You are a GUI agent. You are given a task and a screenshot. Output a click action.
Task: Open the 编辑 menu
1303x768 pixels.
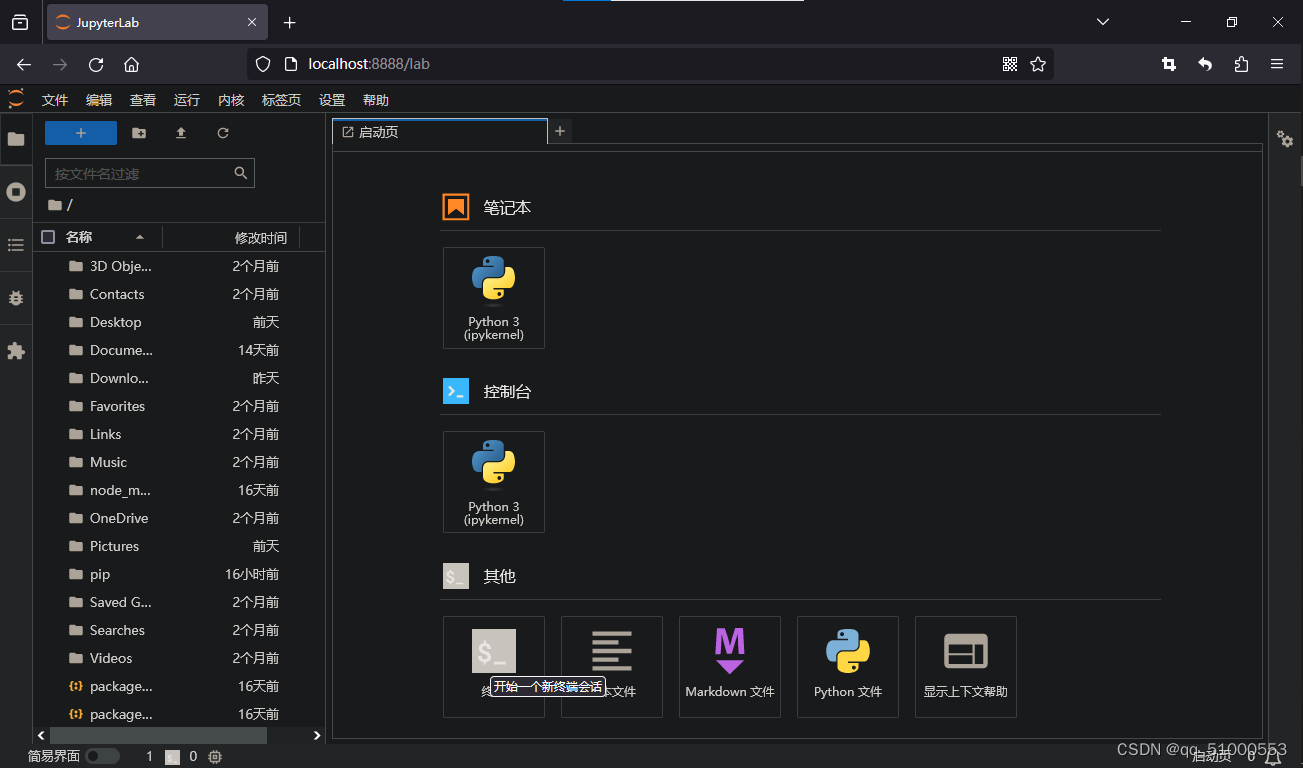pos(99,100)
